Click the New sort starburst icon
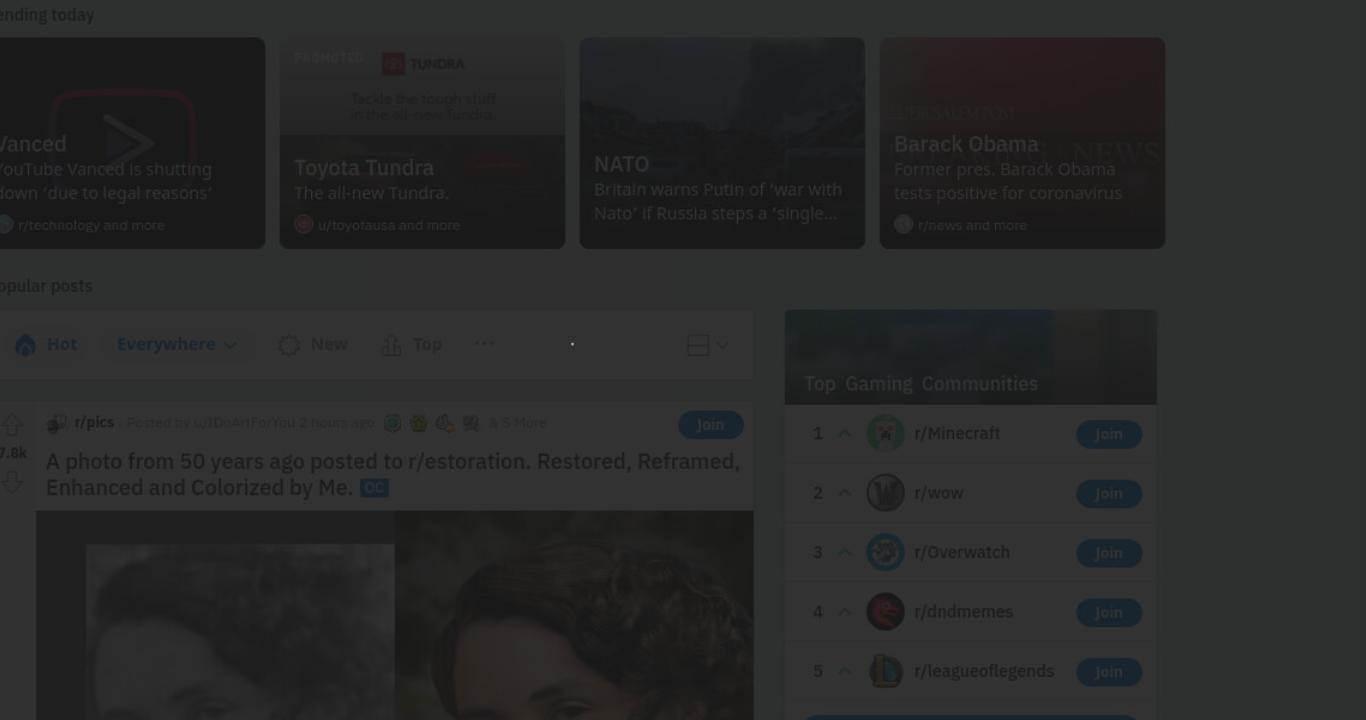This screenshot has width=1366, height=720. click(x=289, y=345)
